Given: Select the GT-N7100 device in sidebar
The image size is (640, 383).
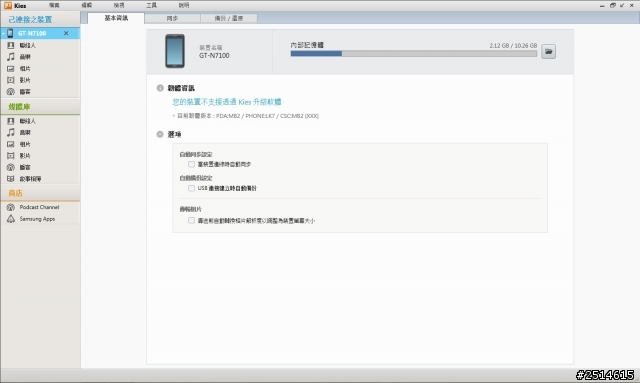Looking at the screenshot, I should pos(40,33).
